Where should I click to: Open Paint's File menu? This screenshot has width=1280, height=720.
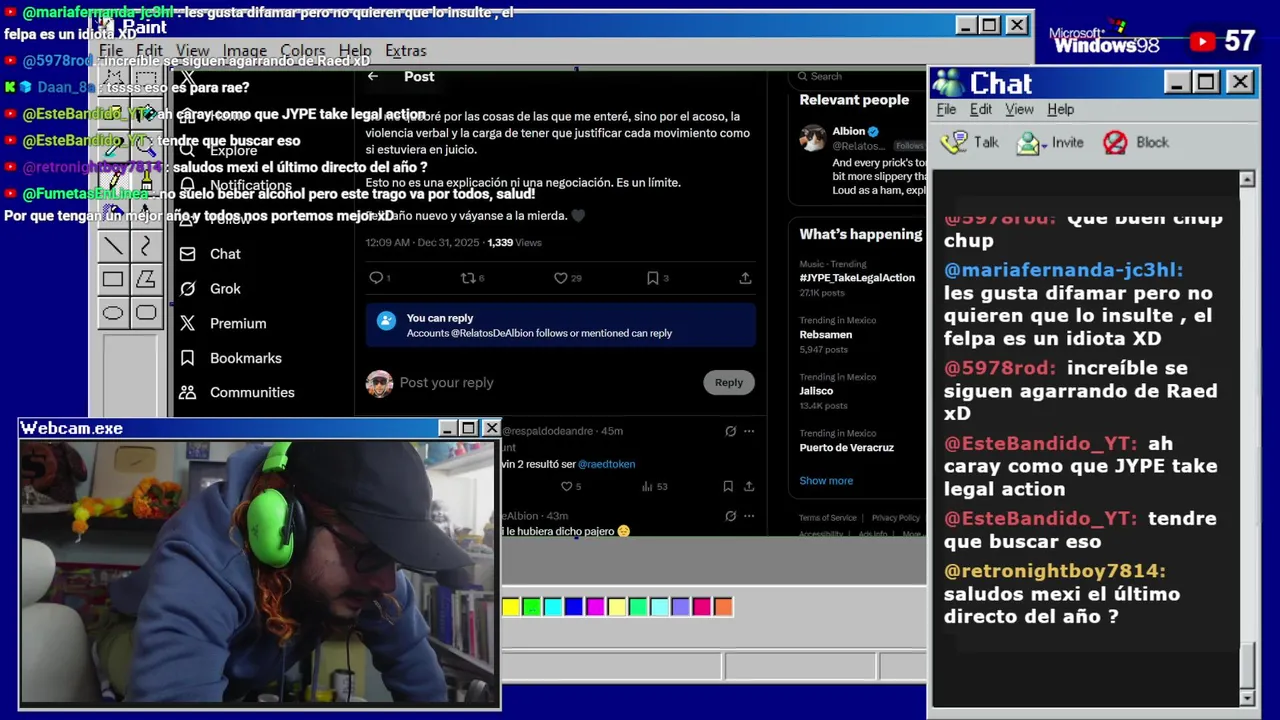[111, 50]
